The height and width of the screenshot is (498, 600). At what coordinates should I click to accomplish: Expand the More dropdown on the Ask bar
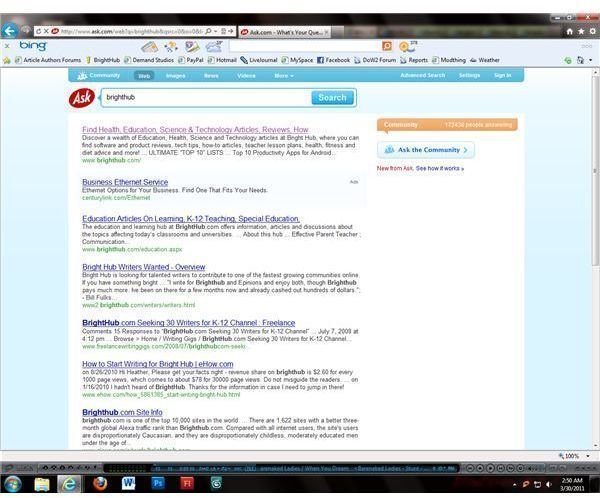284,76
